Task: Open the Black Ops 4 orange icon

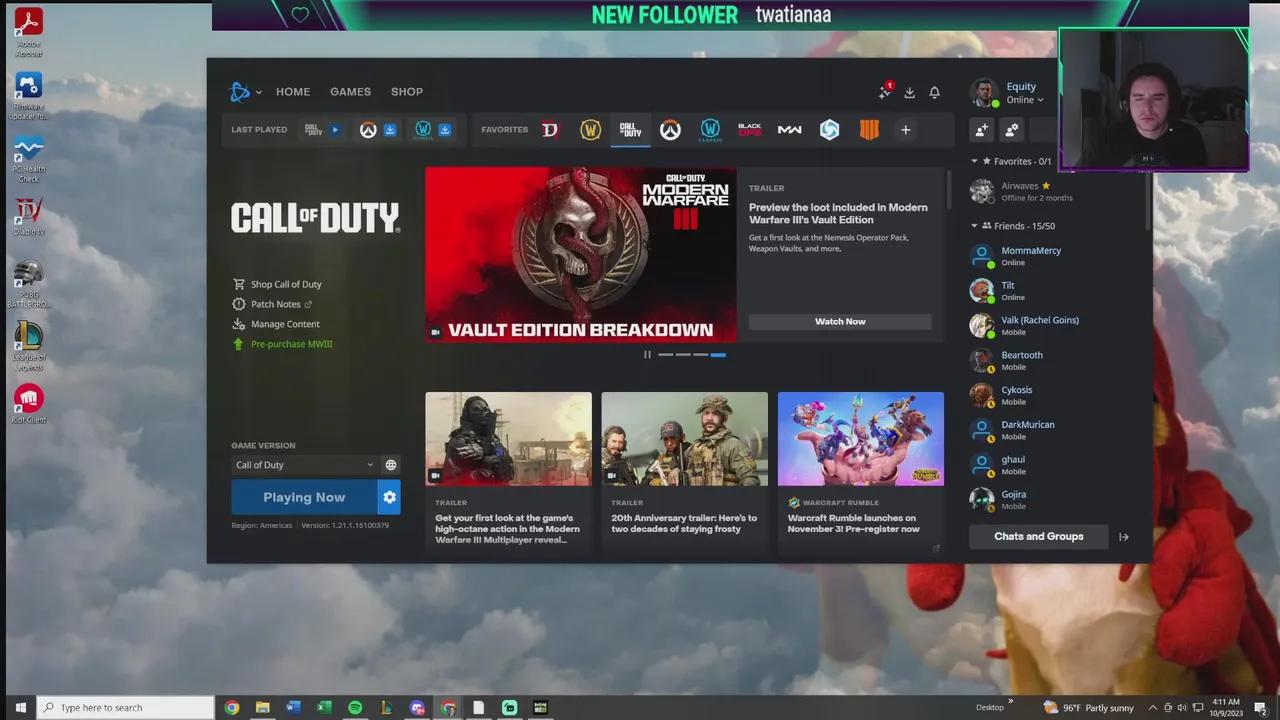Action: [x=869, y=130]
